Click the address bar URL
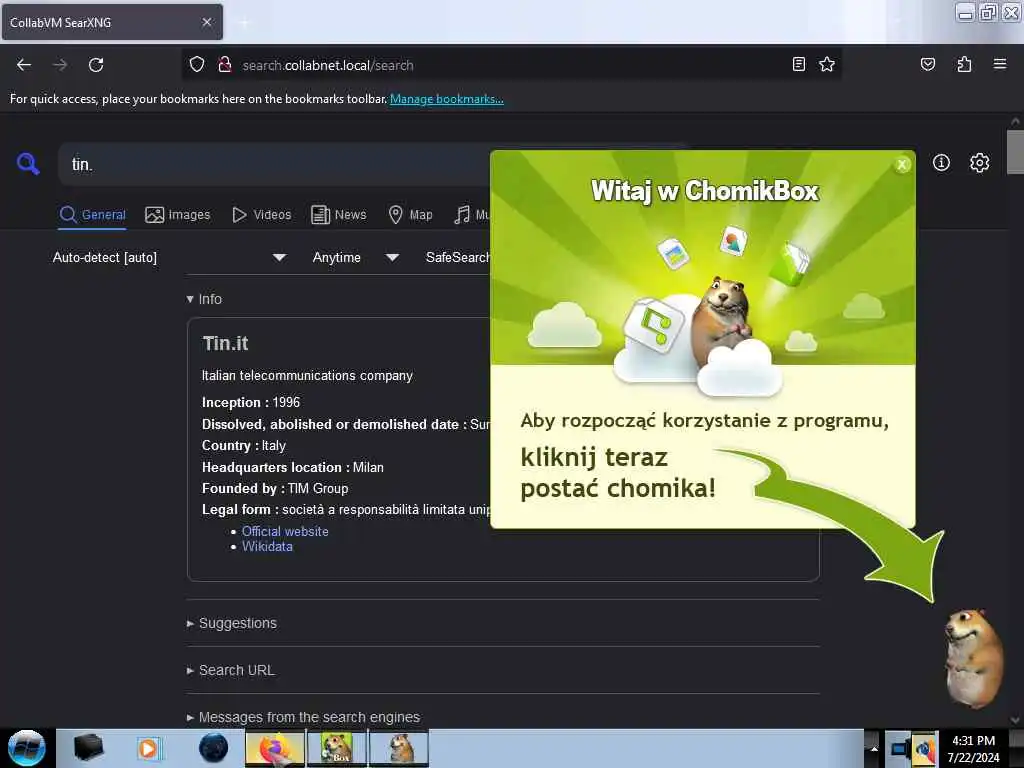 tap(328, 65)
